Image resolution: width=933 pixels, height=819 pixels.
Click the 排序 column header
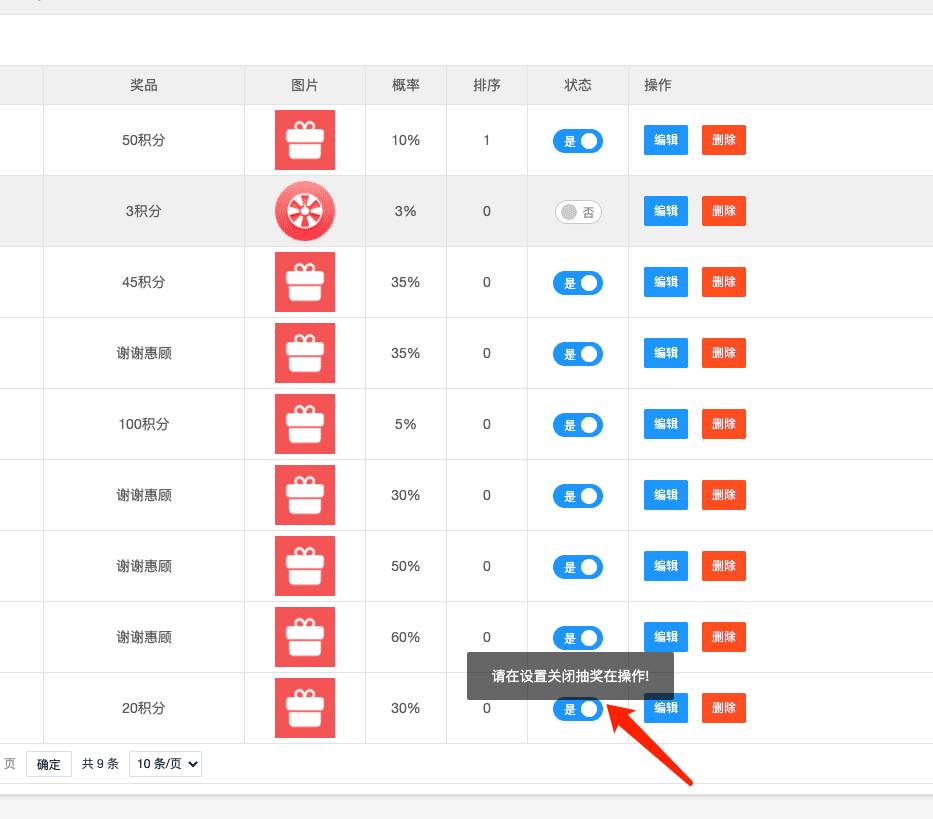(487, 85)
